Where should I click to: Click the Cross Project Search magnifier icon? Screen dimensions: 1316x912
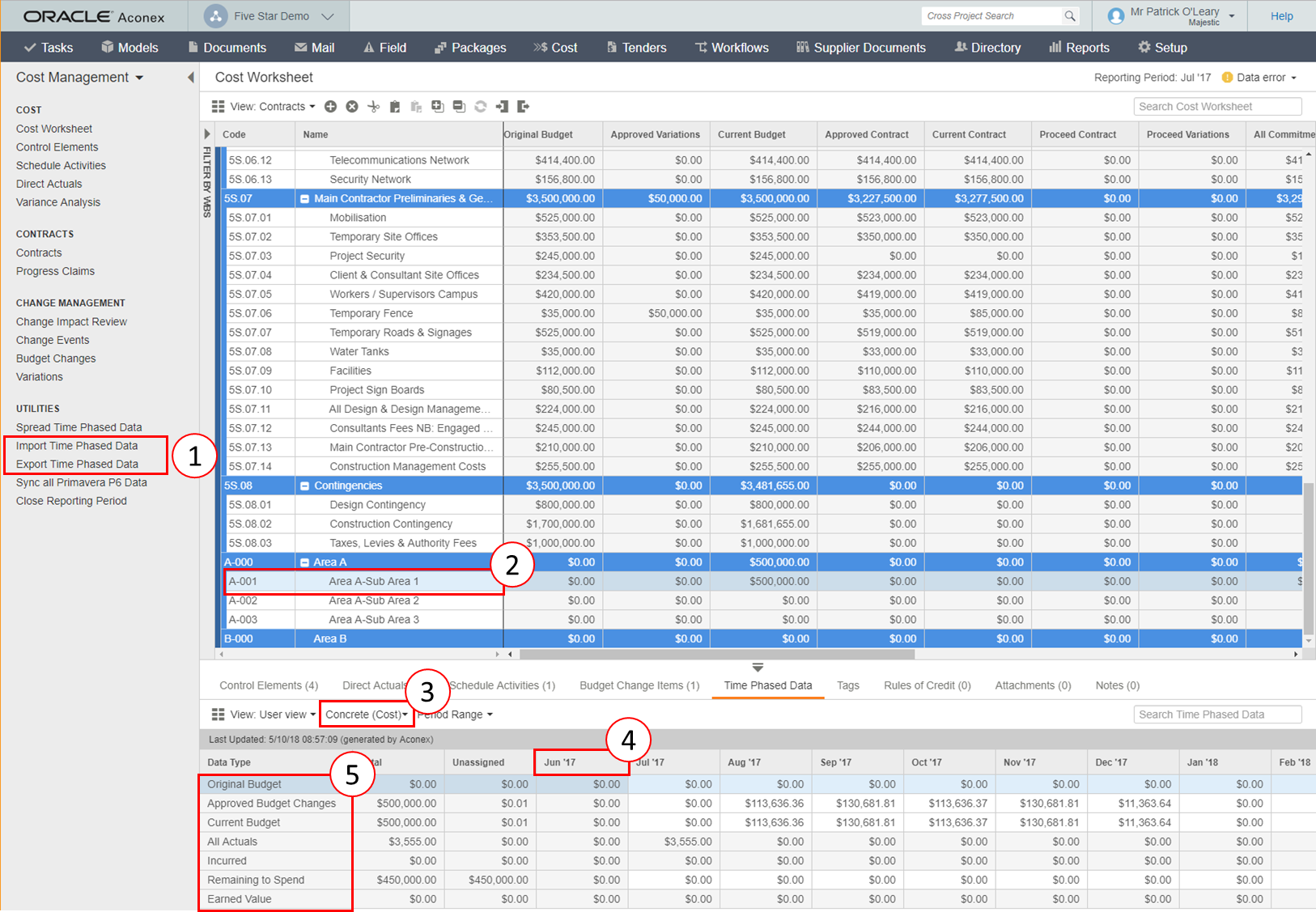(x=1070, y=16)
